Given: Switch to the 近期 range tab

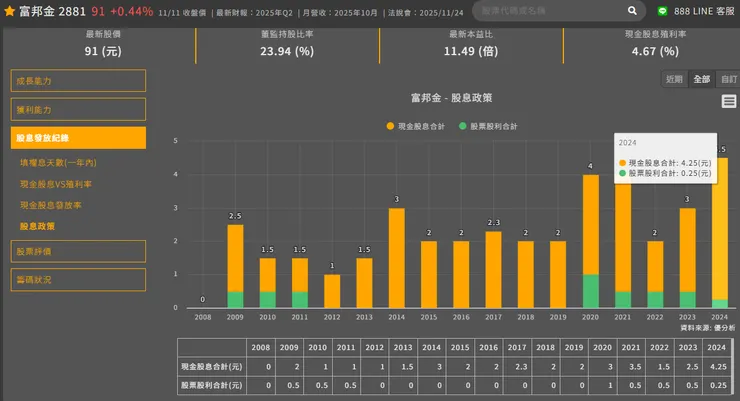Looking at the screenshot, I should [674, 79].
